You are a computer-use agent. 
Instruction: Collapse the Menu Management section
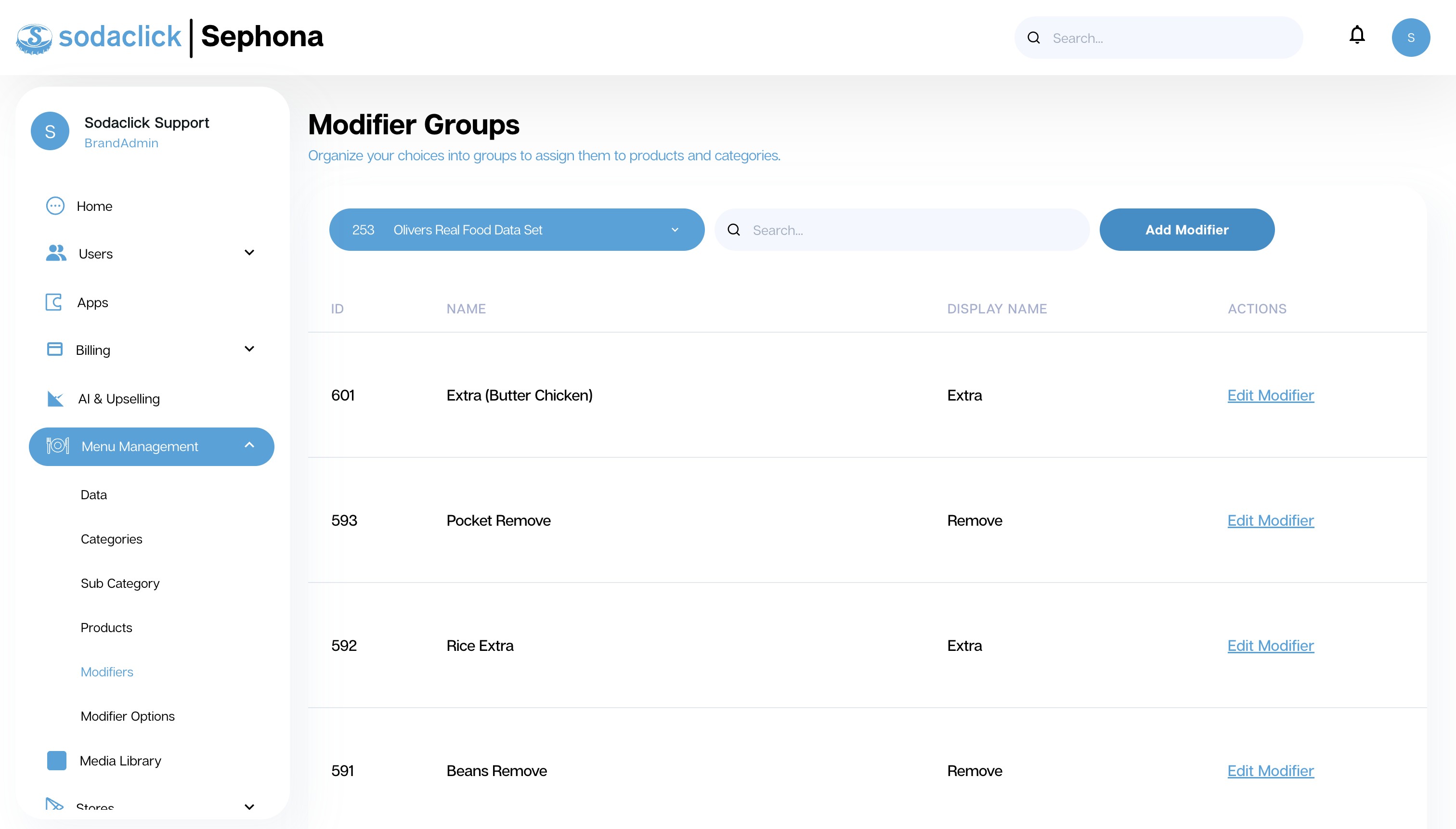point(249,446)
